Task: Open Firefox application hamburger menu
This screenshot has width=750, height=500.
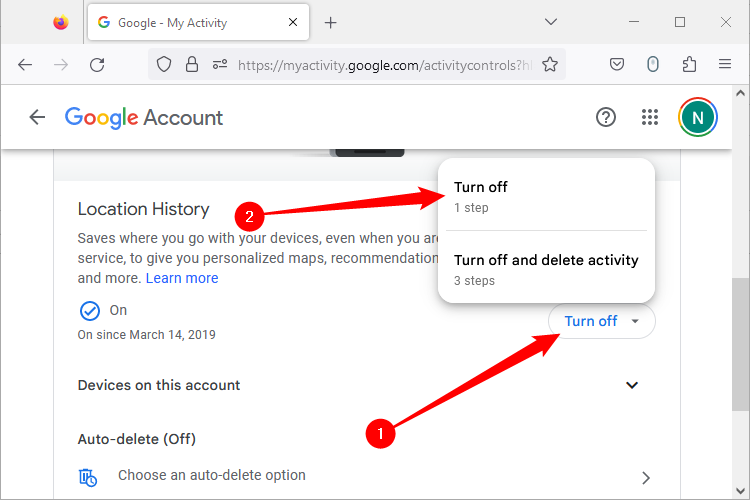Action: [x=725, y=64]
